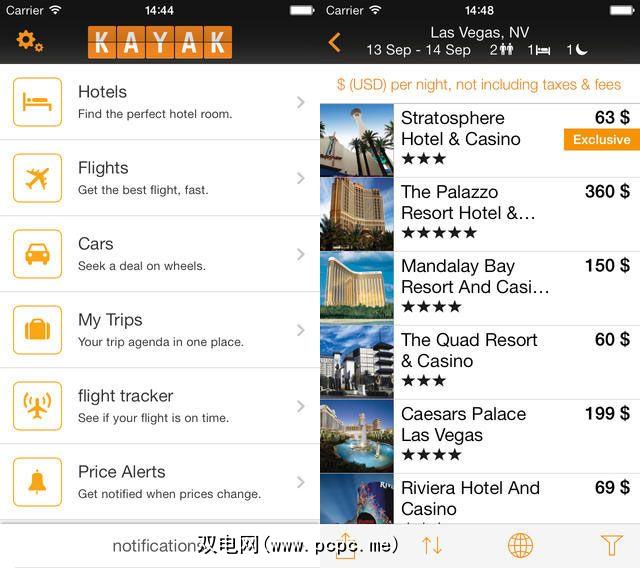Image resolution: width=640 pixels, height=568 pixels.
Task: Tap the USD per night notice
Action: coord(479,84)
